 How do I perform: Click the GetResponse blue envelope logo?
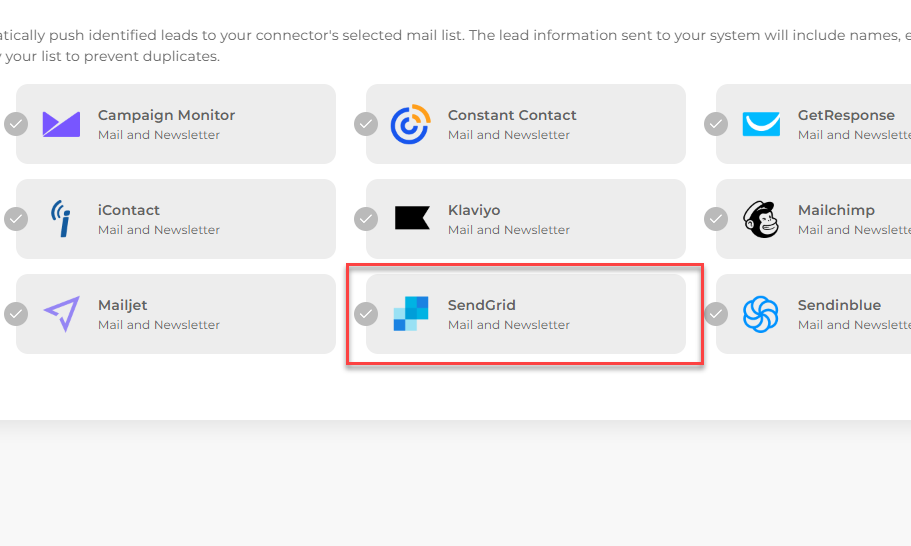(x=761, y=124)
